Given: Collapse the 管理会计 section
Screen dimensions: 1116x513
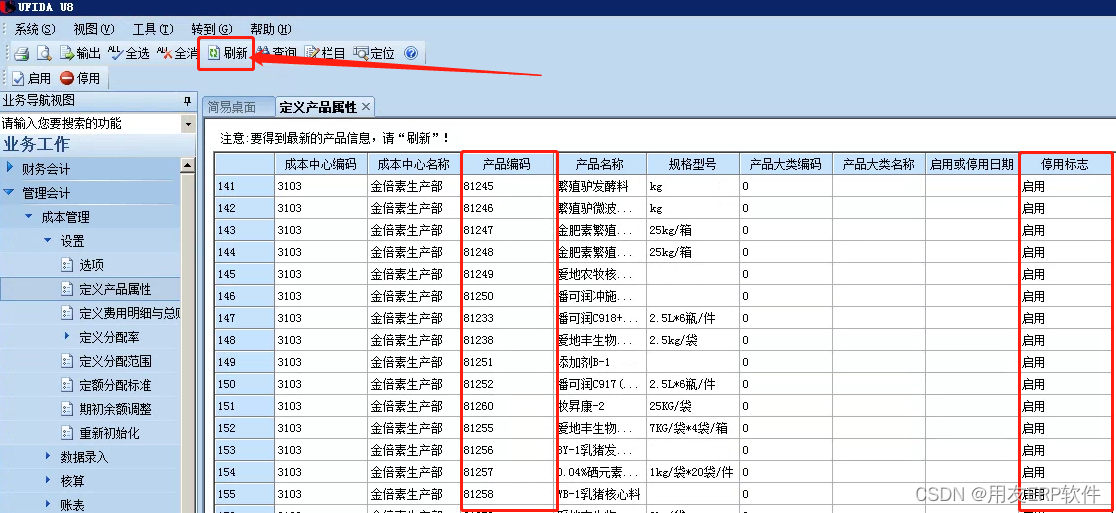Looking at the screenshot, I should (x=10, y=193).
